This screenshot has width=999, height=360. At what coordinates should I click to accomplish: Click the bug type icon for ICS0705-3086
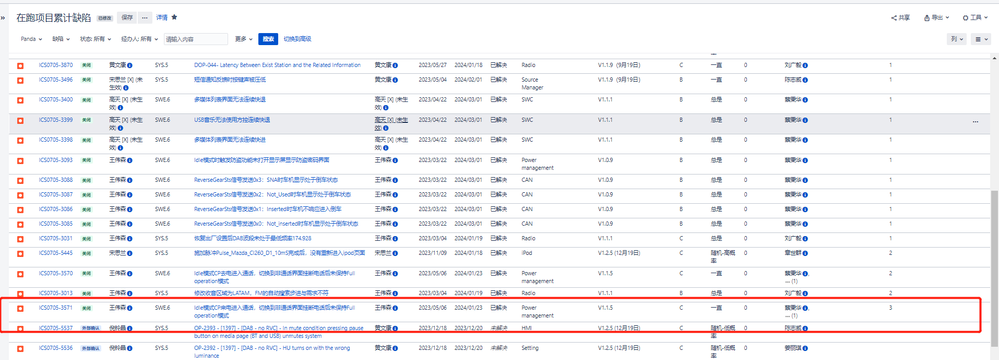click(x=20, y=209)
